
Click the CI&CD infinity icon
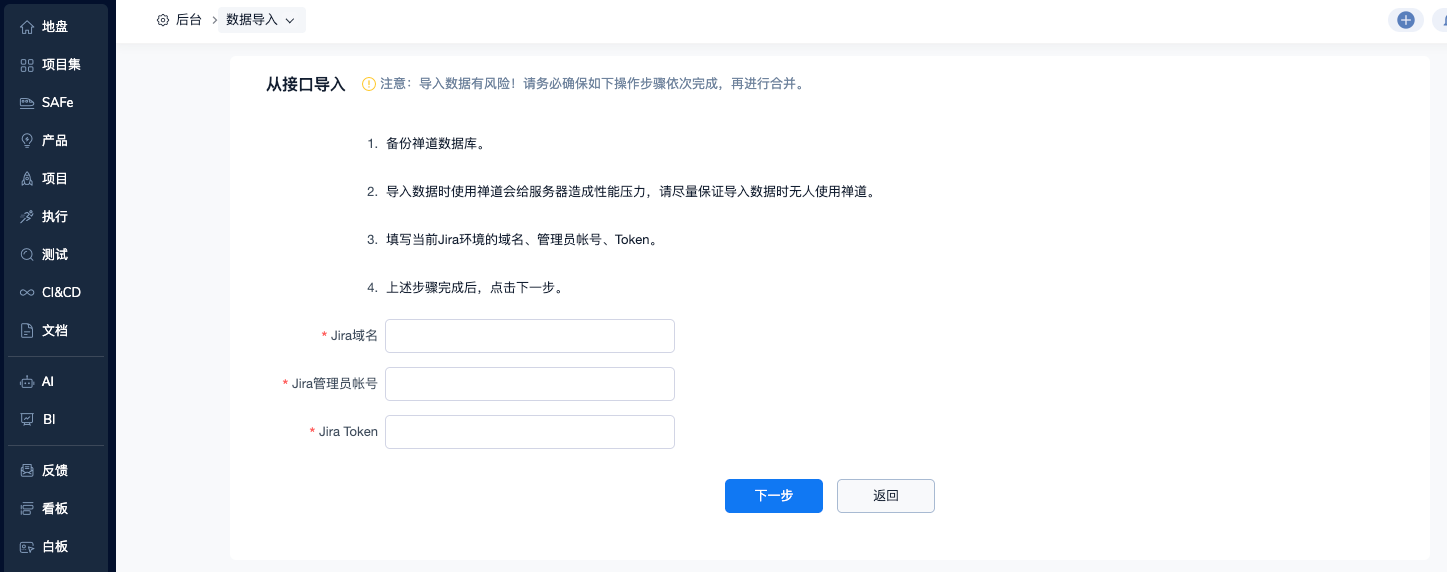pos(27,293)
